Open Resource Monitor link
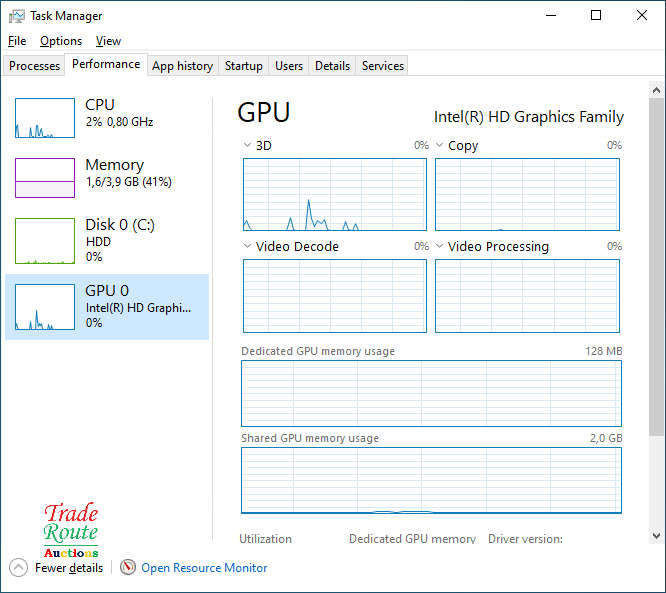Image resolution: width=666 pixels, height=593 pixels. click(204, 567)
